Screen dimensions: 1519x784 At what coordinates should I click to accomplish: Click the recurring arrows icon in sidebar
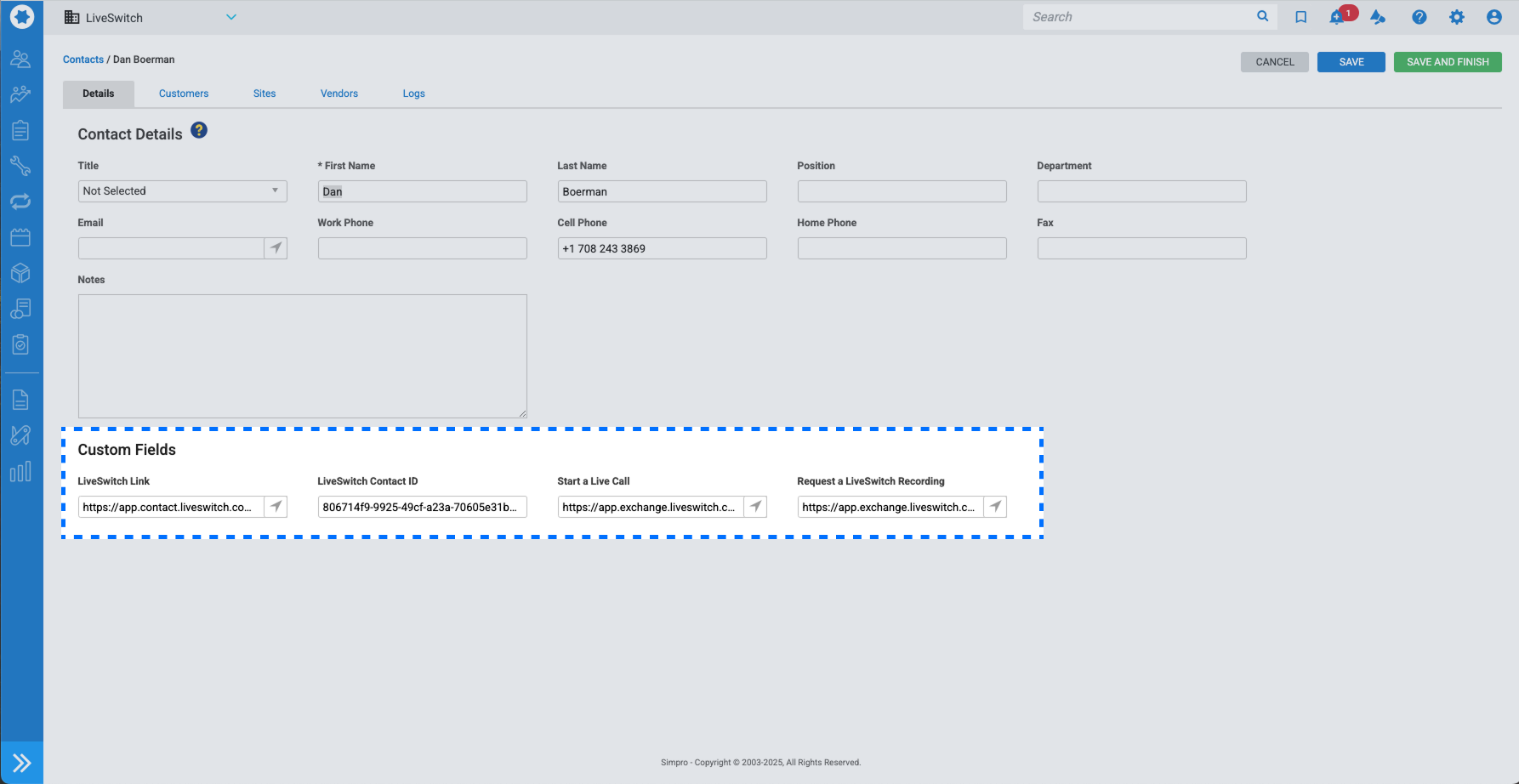point(20,202)
